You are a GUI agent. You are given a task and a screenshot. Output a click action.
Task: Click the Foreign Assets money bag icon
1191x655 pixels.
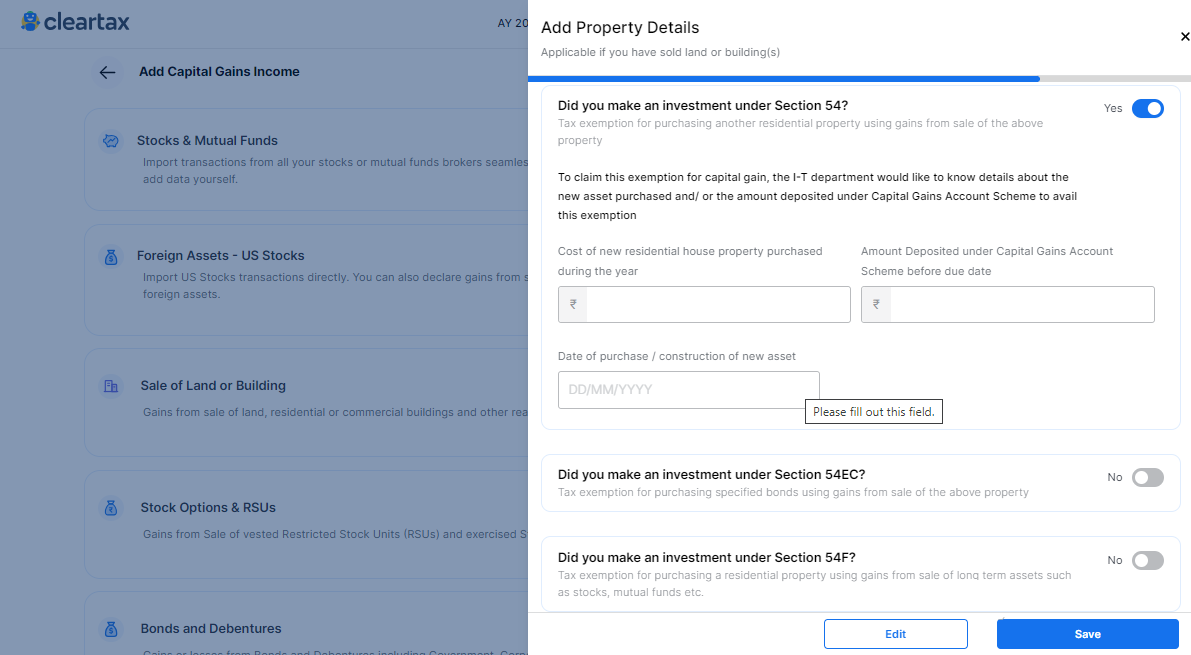[x=111, y=257]
